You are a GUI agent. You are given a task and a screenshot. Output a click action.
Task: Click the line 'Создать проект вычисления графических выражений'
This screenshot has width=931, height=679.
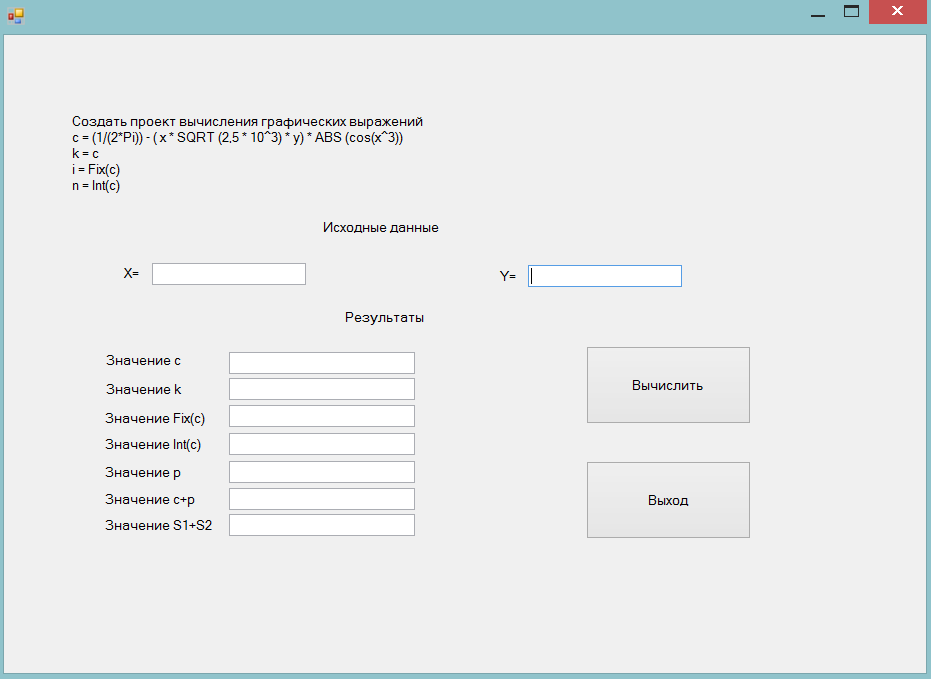248,122
